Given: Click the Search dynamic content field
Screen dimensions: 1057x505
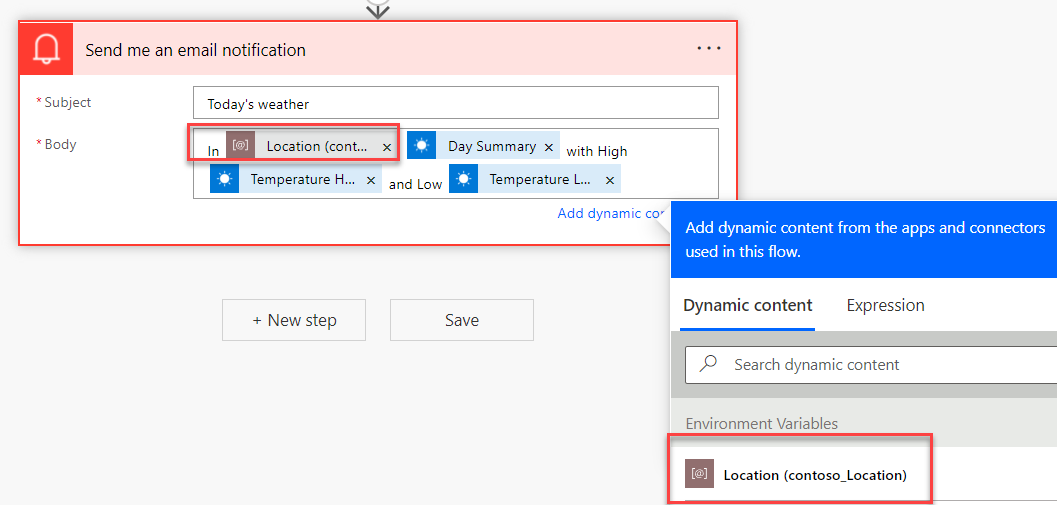Looking at the screenshot, I should 871,365.
